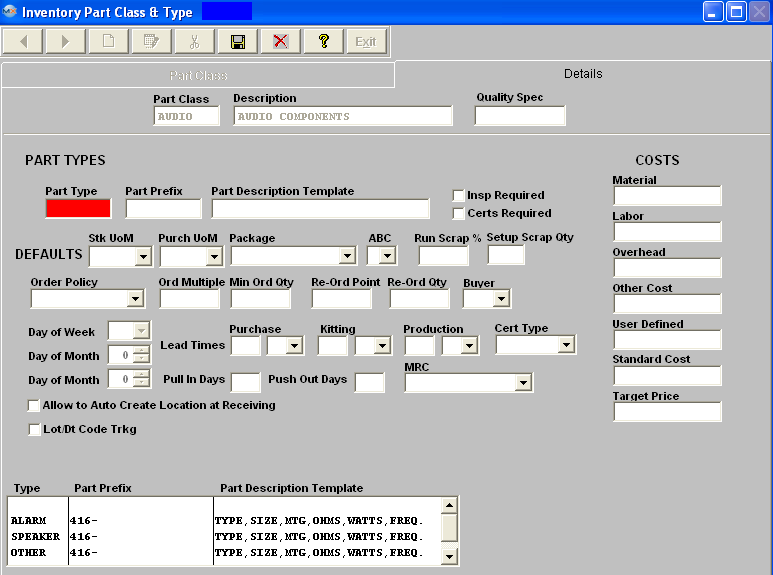This screenshot has height=575, width=773.
Task: Click the scissors cut icon
Action: [195, 41]
